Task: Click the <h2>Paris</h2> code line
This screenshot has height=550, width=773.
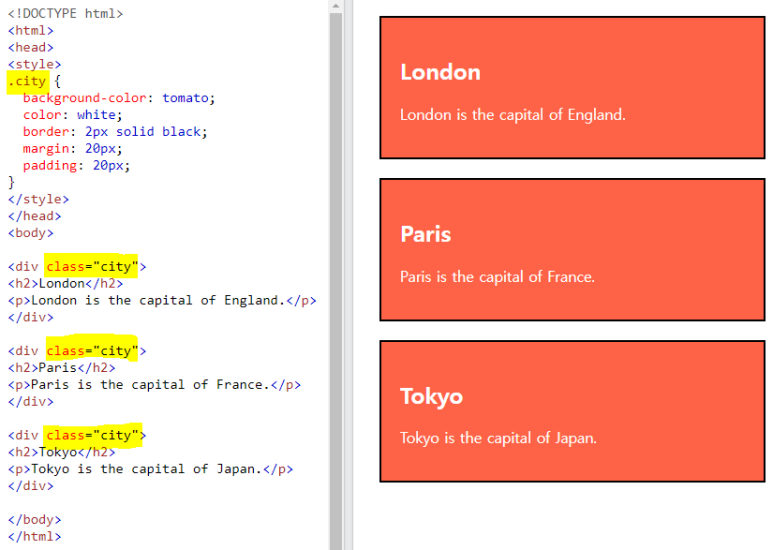Action: click(61, 368)
